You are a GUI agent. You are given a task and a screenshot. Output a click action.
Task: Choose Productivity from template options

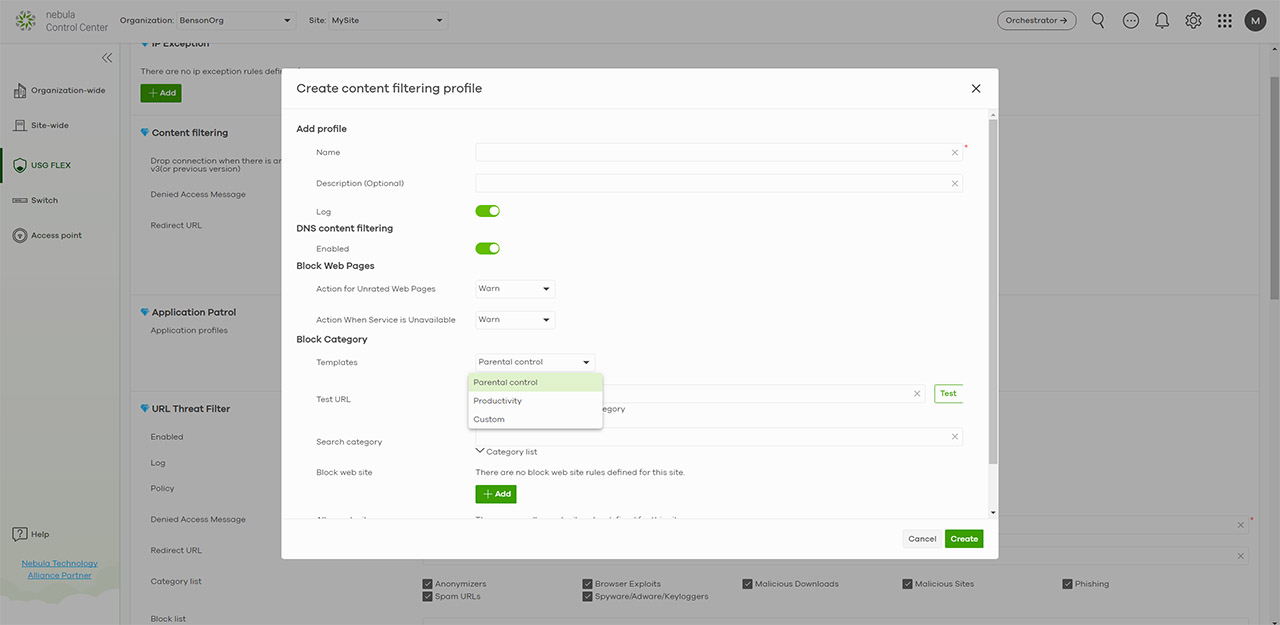click(535, 401)
